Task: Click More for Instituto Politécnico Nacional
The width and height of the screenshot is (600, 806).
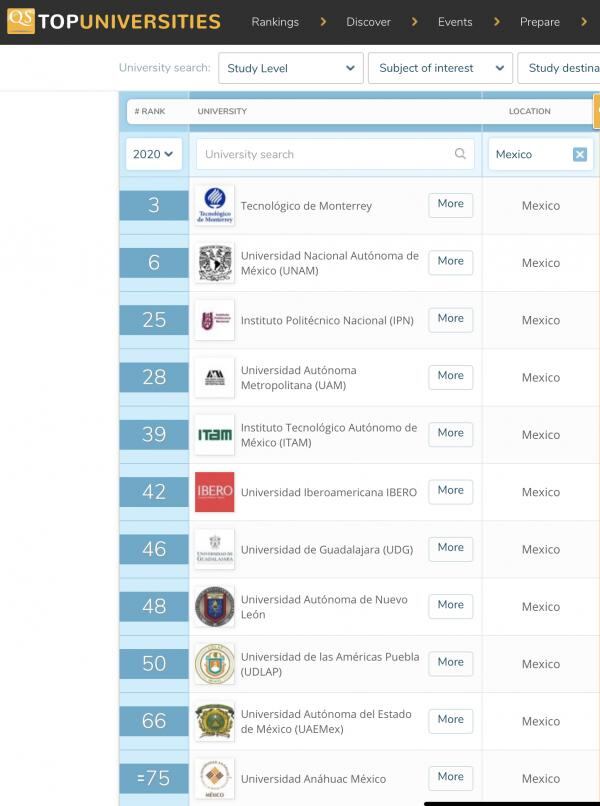Action: point(450,319)
